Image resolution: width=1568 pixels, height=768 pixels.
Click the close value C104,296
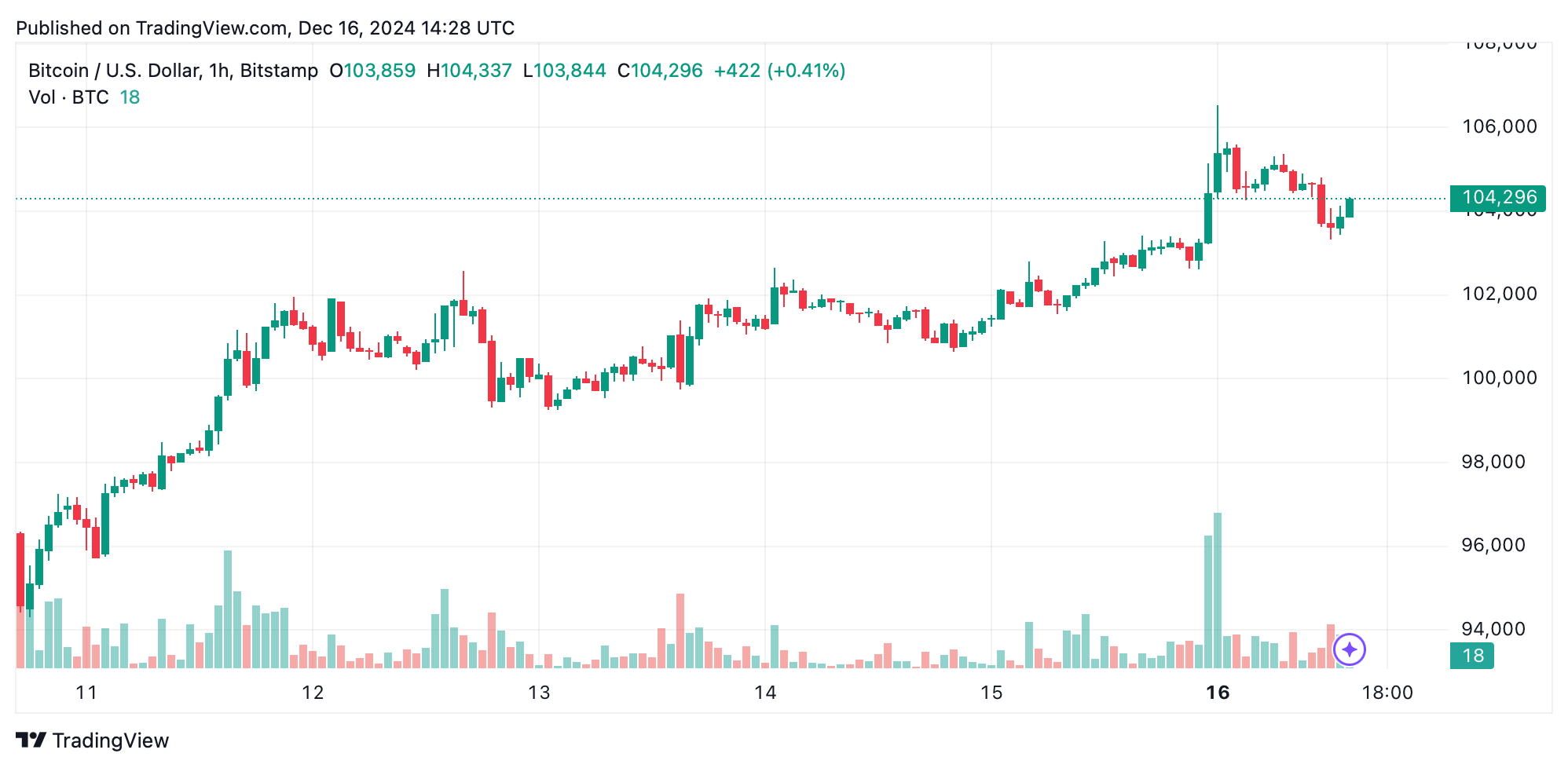[x=660, y=71]
